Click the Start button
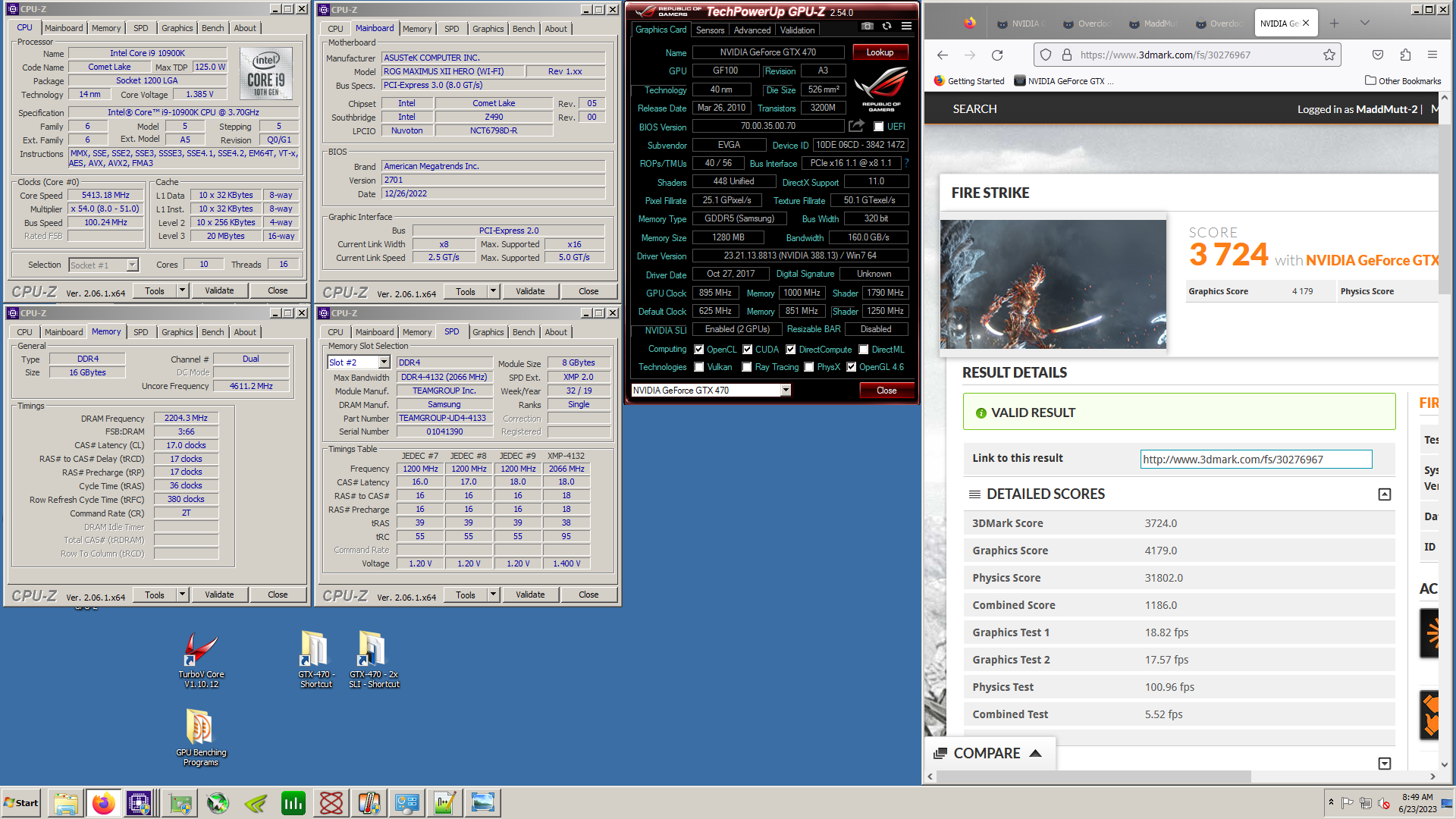The height and width of the screenshot is (819, 1456). [20, 803]
